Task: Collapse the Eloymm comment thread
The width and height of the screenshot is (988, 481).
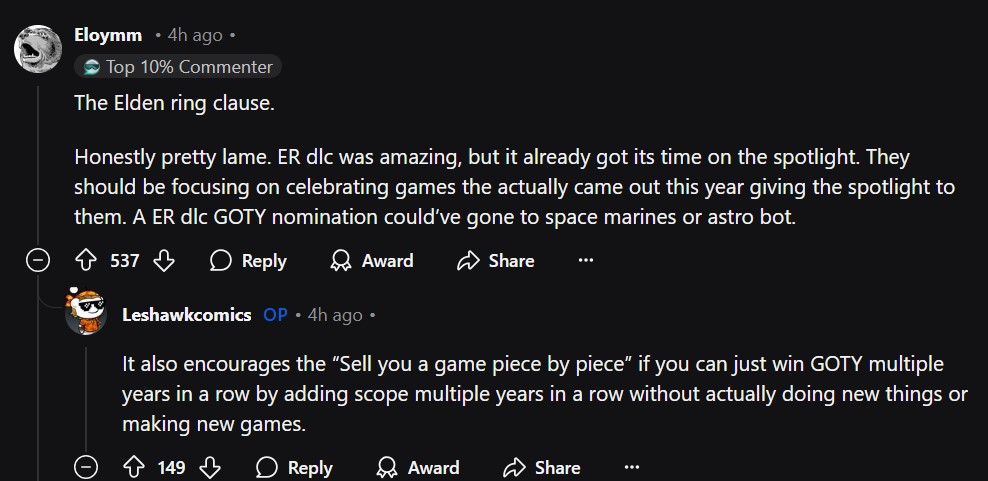Action: click(38, 261)
